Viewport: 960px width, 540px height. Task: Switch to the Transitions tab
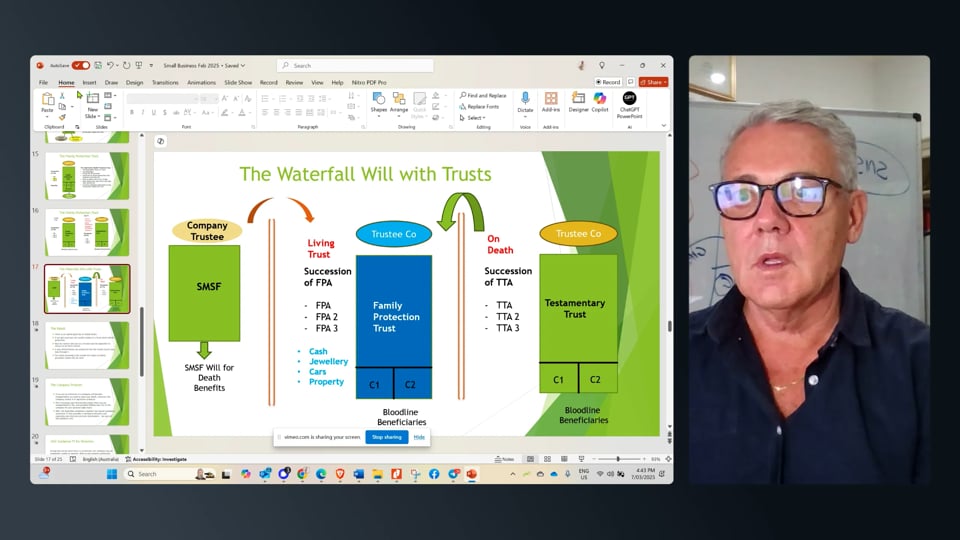(x=165, y=82)
